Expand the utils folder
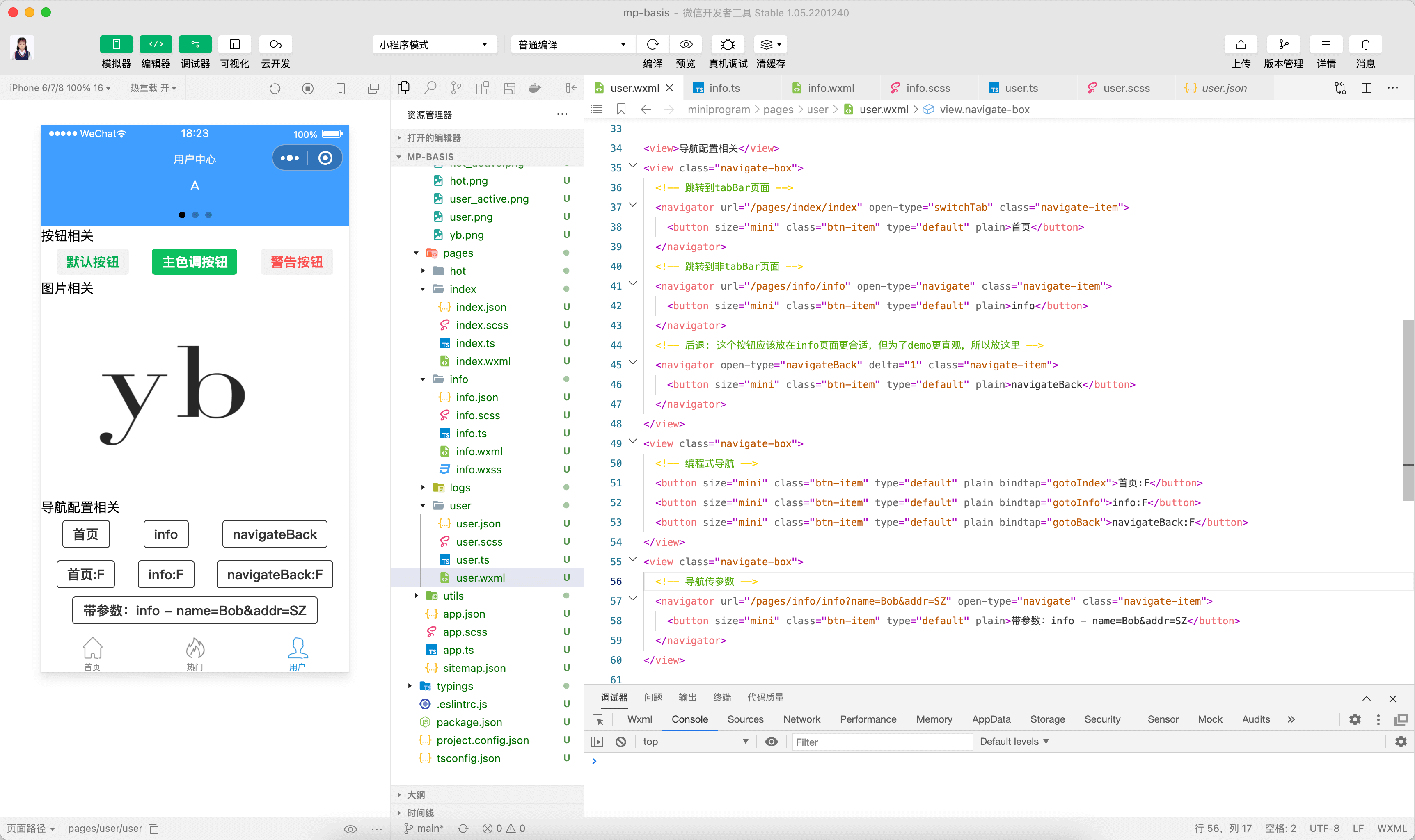The image size is (1415, 840). 416,596
